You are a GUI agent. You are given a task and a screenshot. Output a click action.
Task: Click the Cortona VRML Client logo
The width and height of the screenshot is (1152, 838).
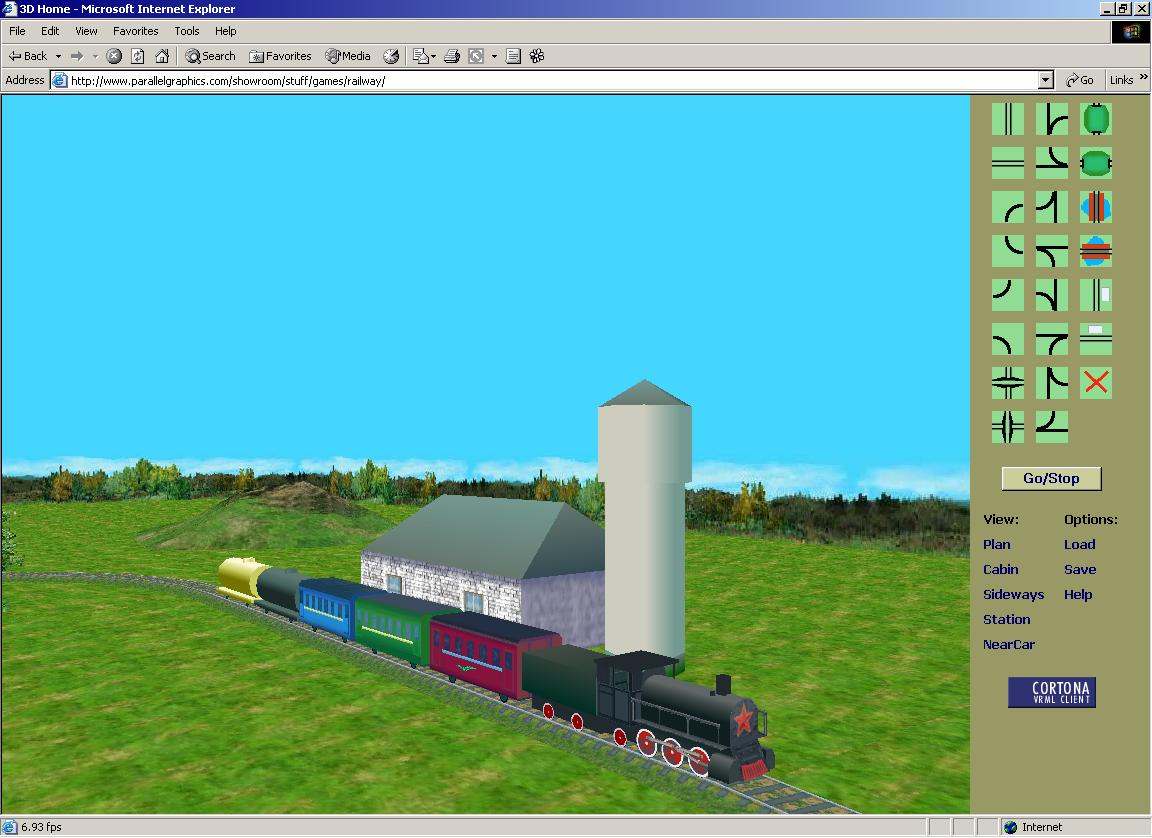(1051, 693)
